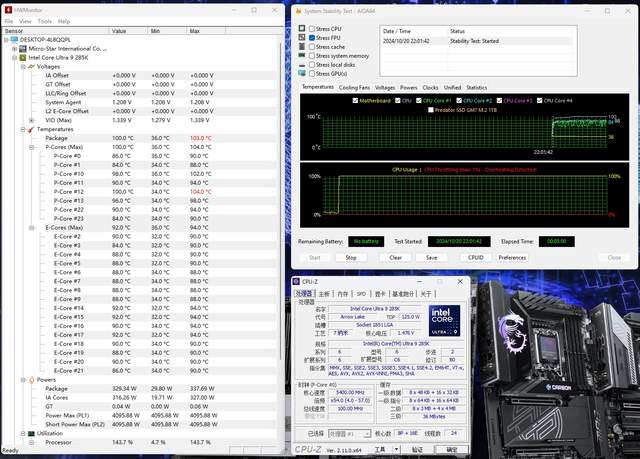Click the Save button in AIDA64
This screenshot has width=640, height=459.
pos(431,258)
